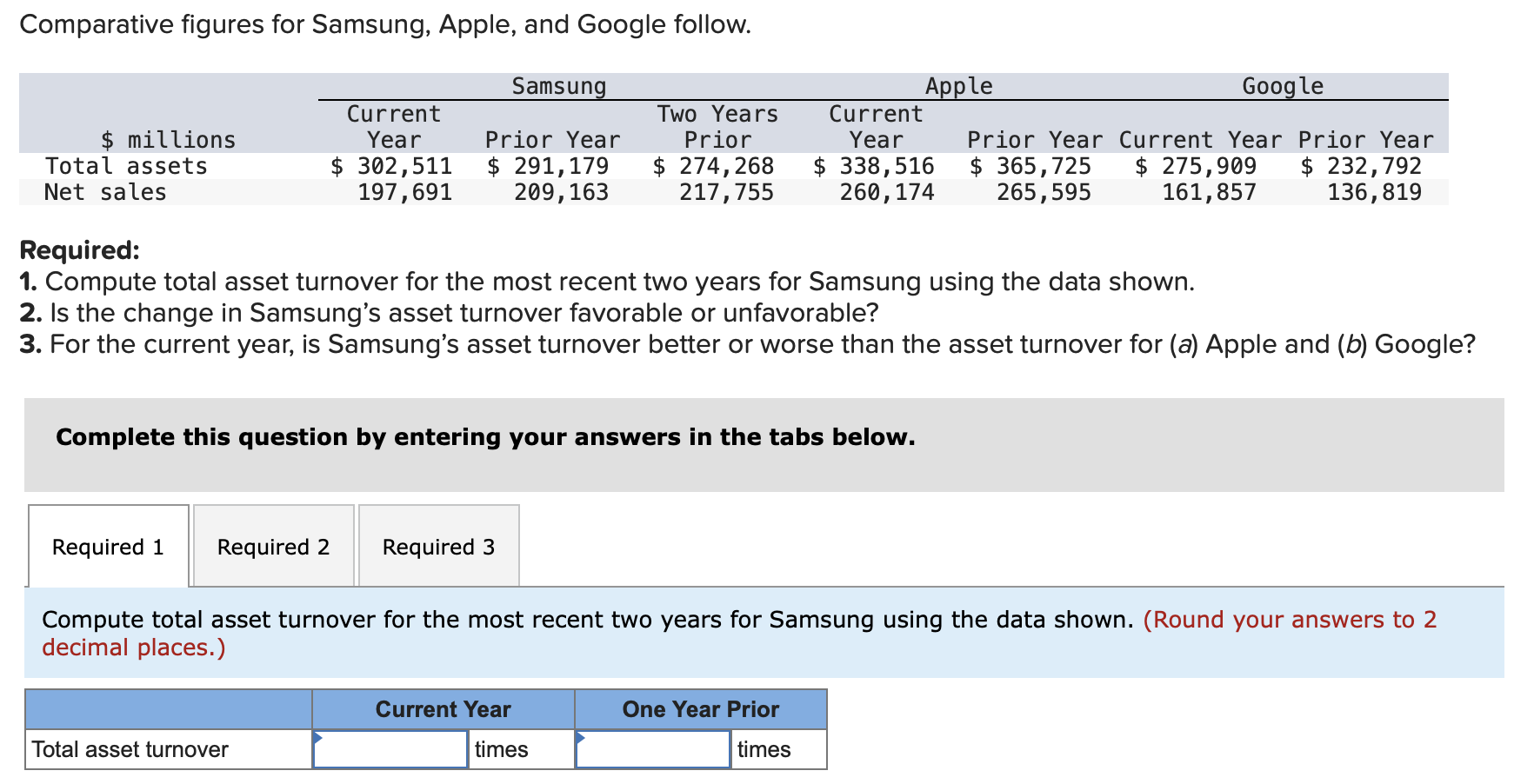Select Apple current year total assets $338,516
1534x784 pixels.
point(875,166)
